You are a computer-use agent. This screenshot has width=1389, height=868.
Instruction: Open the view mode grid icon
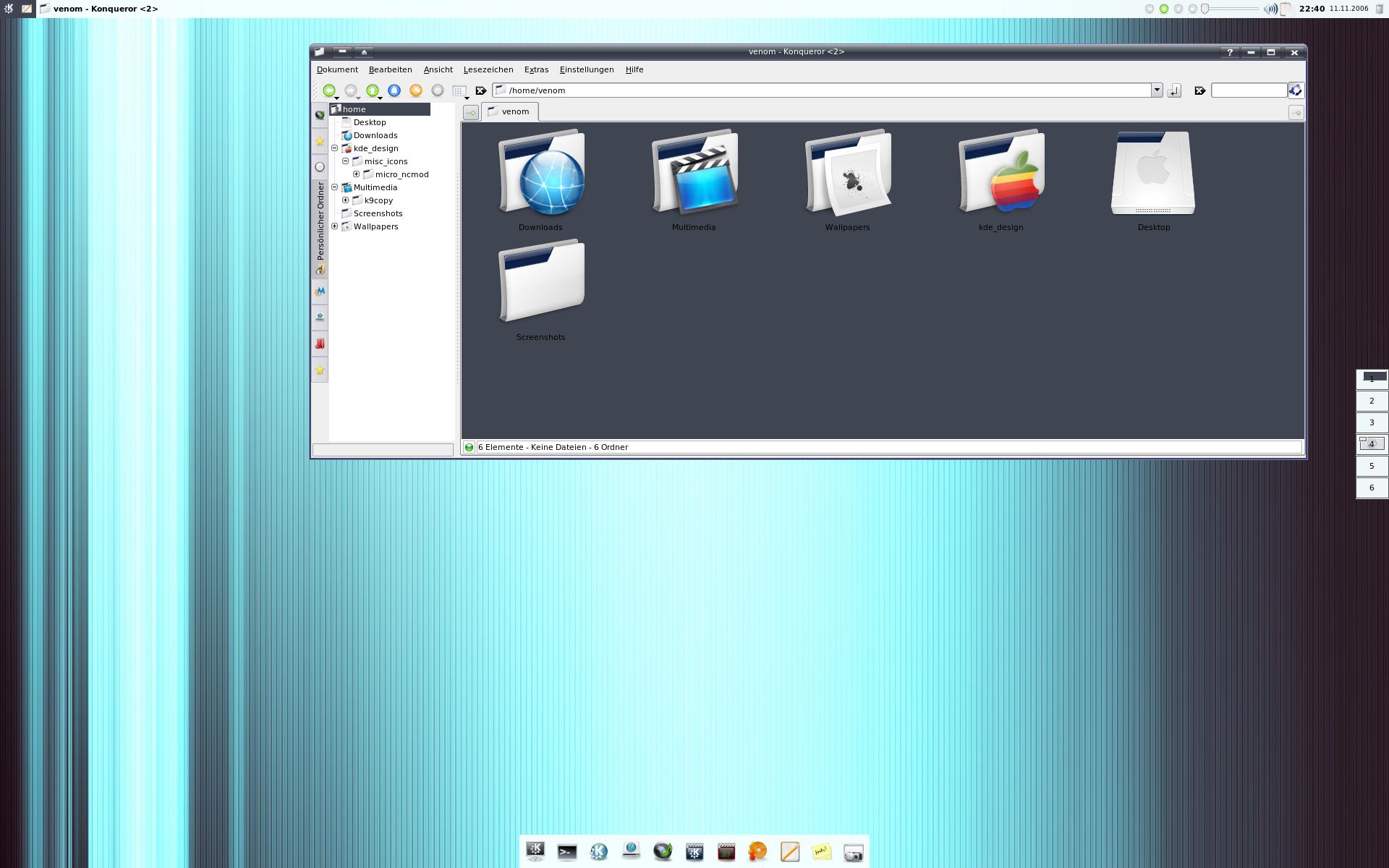459,90
